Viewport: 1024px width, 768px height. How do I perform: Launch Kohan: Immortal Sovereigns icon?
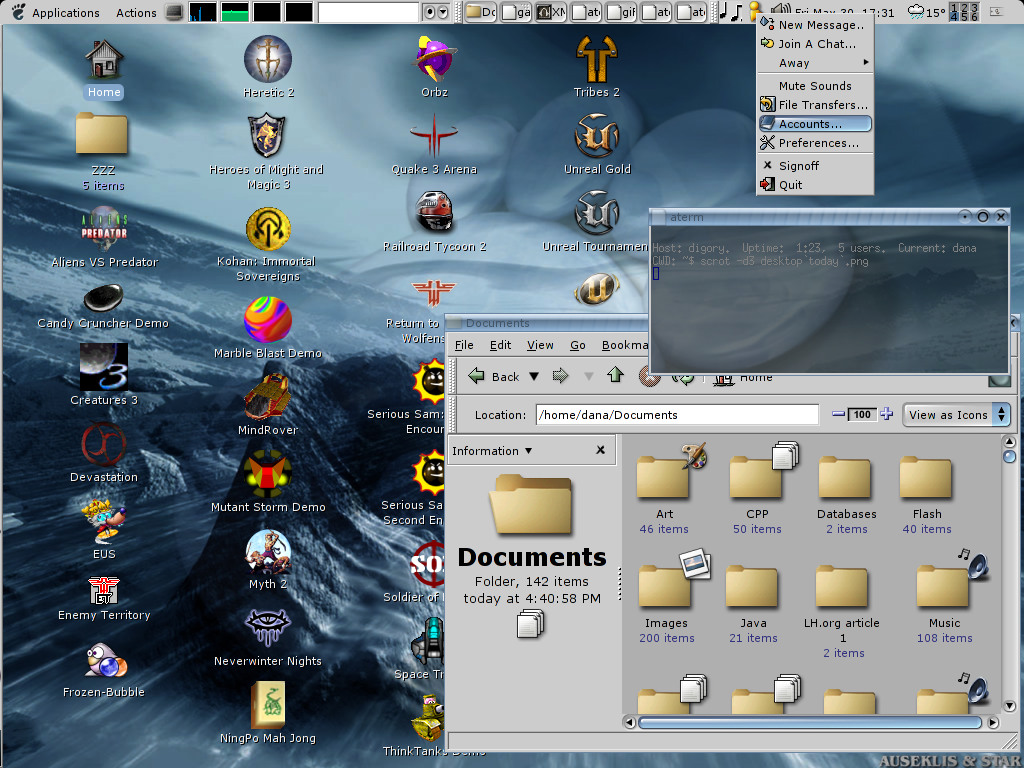pyautogui.click(x=268, y=229)
